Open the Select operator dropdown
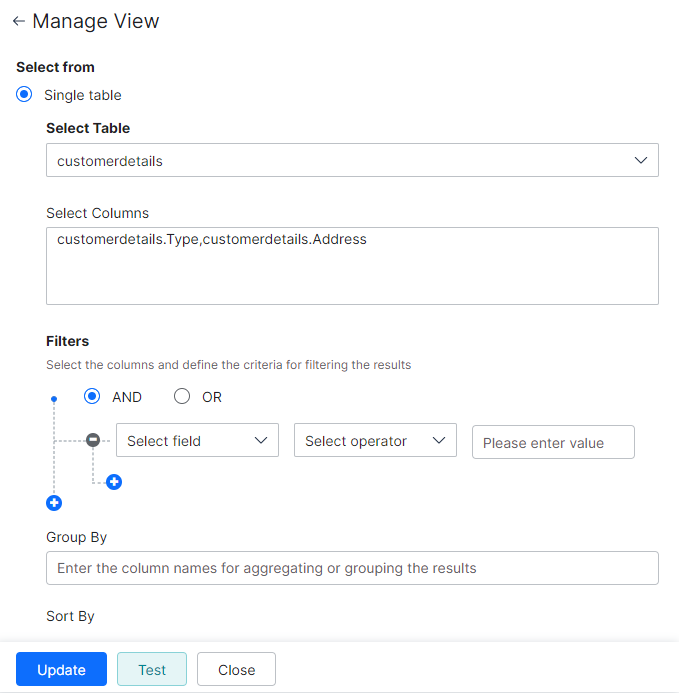The image size is (679, 693). (x=375, y=441)
